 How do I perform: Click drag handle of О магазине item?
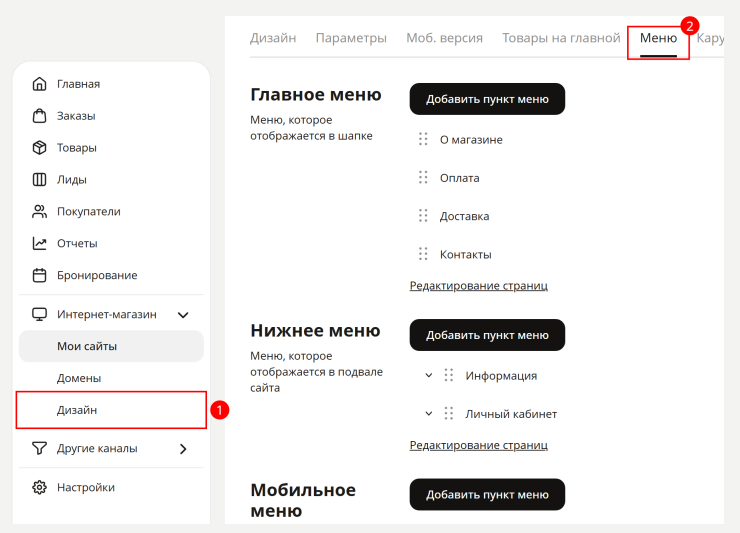423,139
